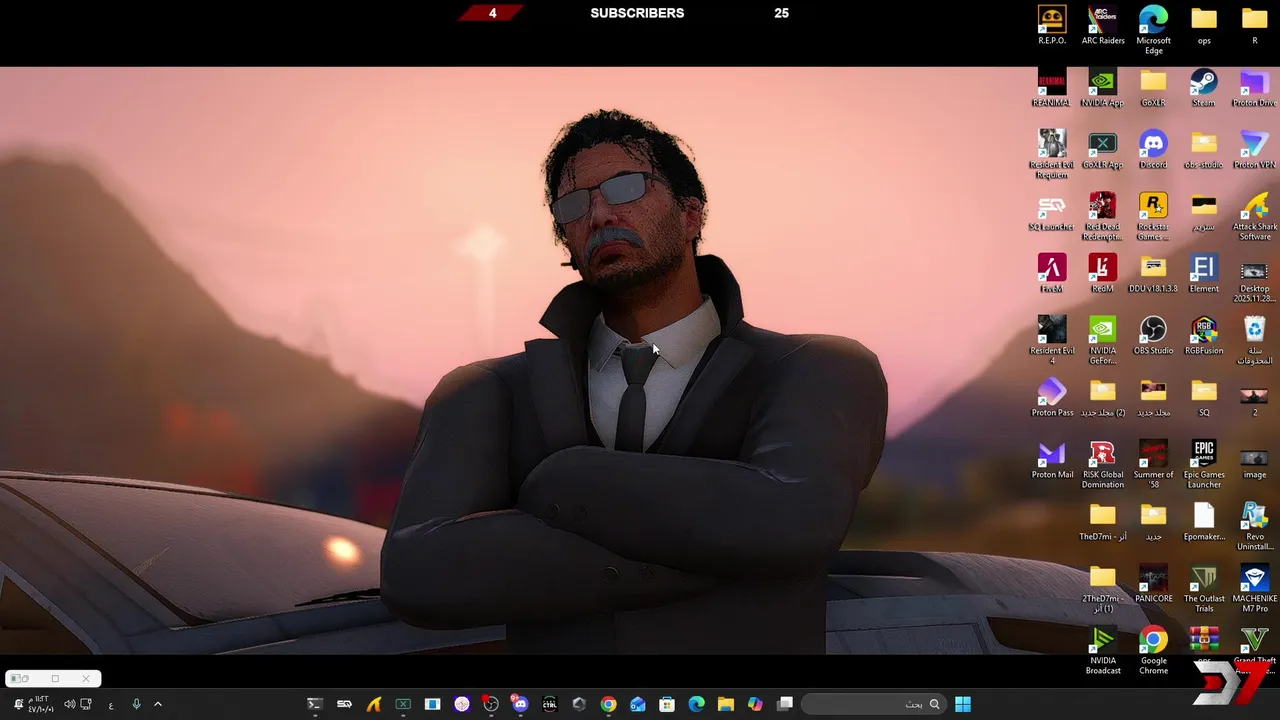Open the CTRL app on the taskbar
Viewport: 1280px width, 720px height.
(x=549, y=704)
